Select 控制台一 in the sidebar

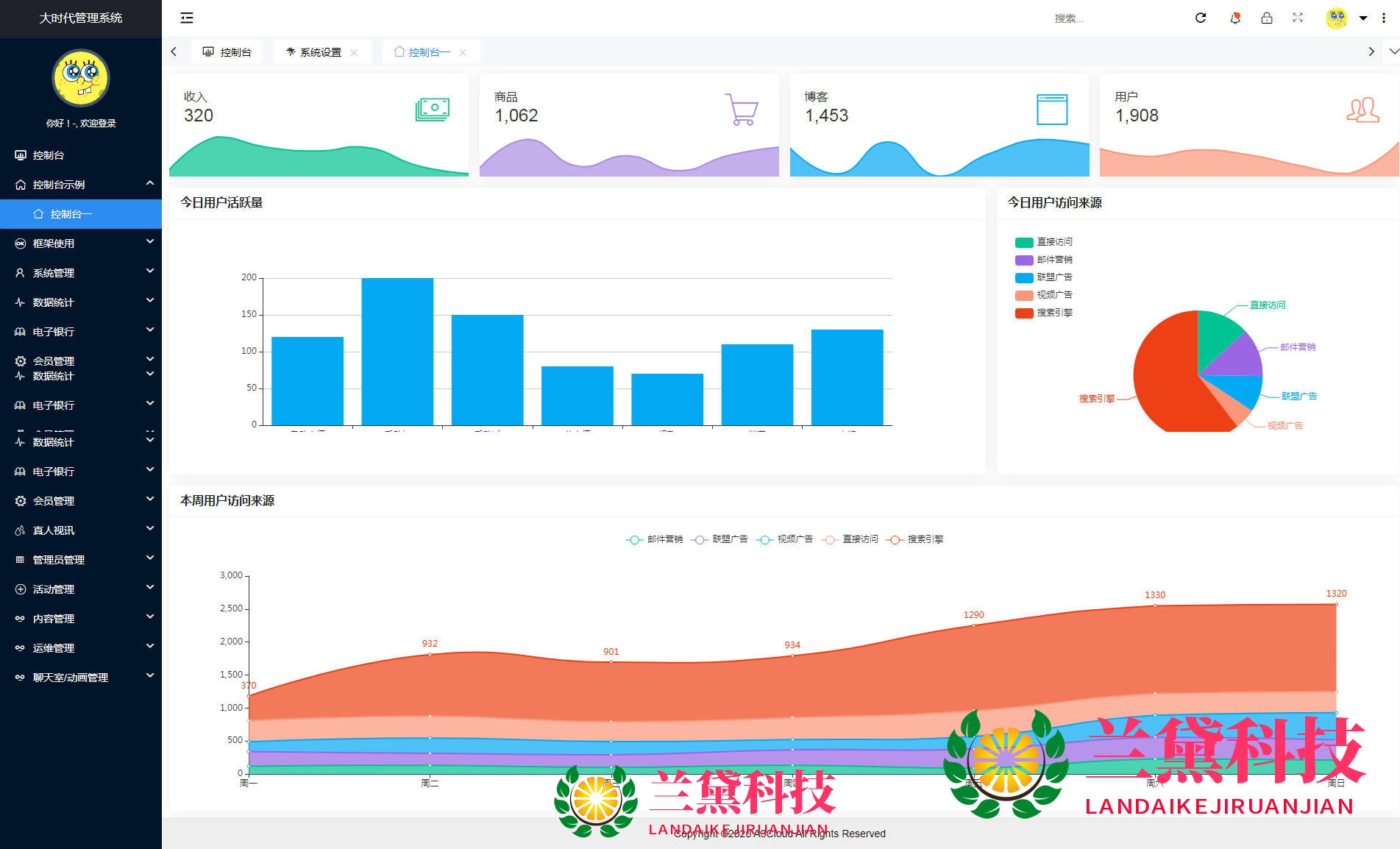coord(71,214)
